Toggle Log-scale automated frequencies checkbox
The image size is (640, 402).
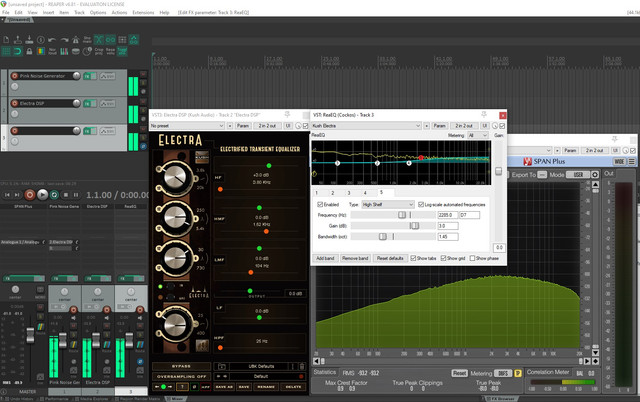[x=421, y=204]
